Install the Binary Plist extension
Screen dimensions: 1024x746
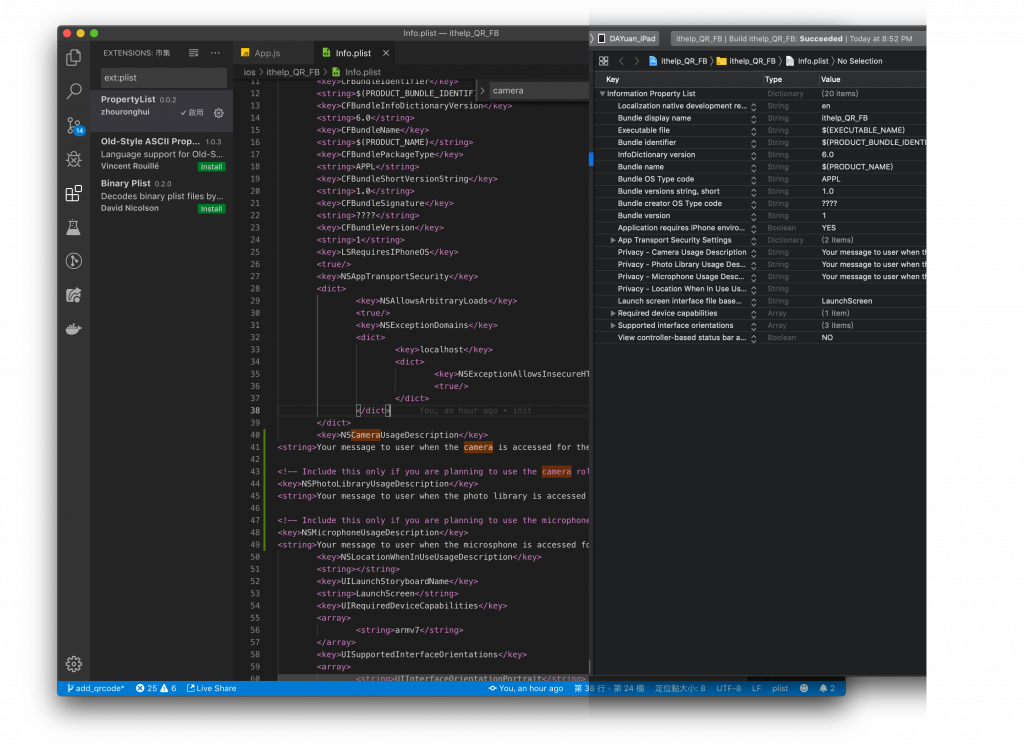pos(211,209)
